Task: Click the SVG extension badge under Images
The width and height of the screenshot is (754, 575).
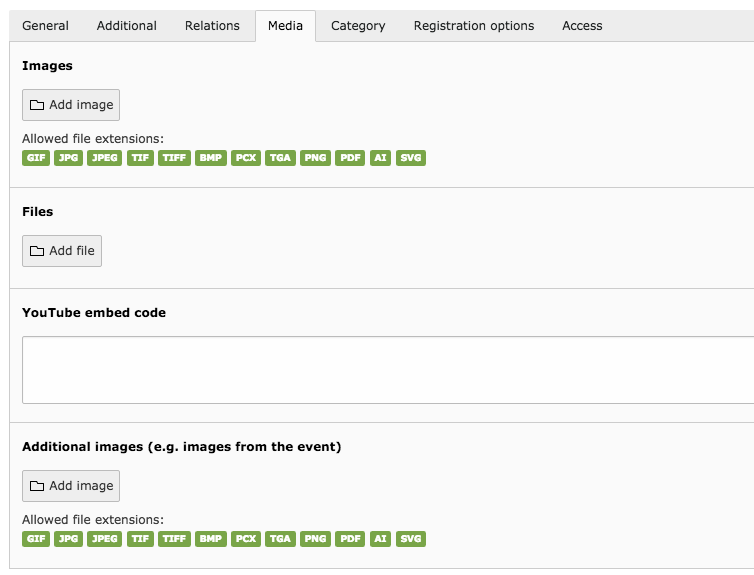Action: point(411,158)
